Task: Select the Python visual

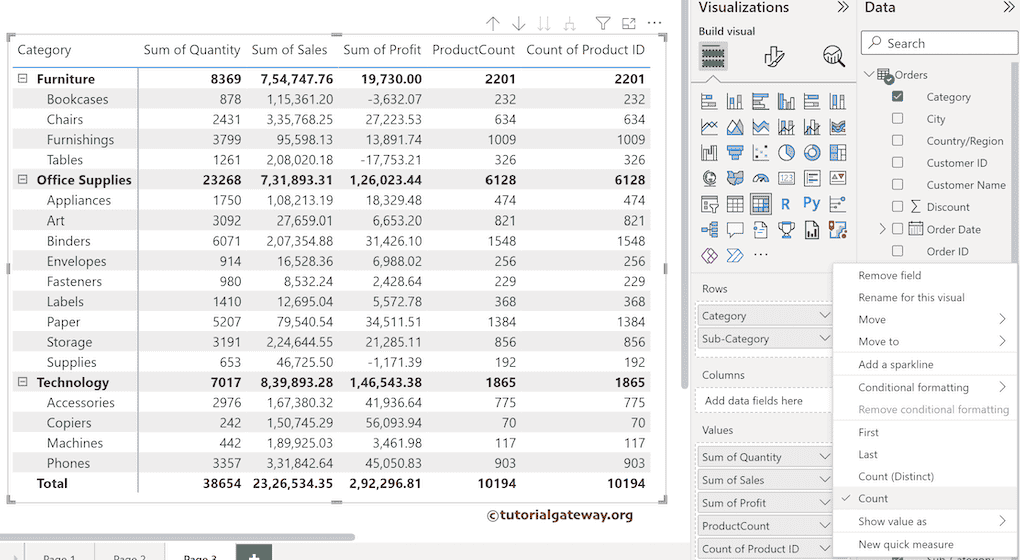Action: pos(811,204)
